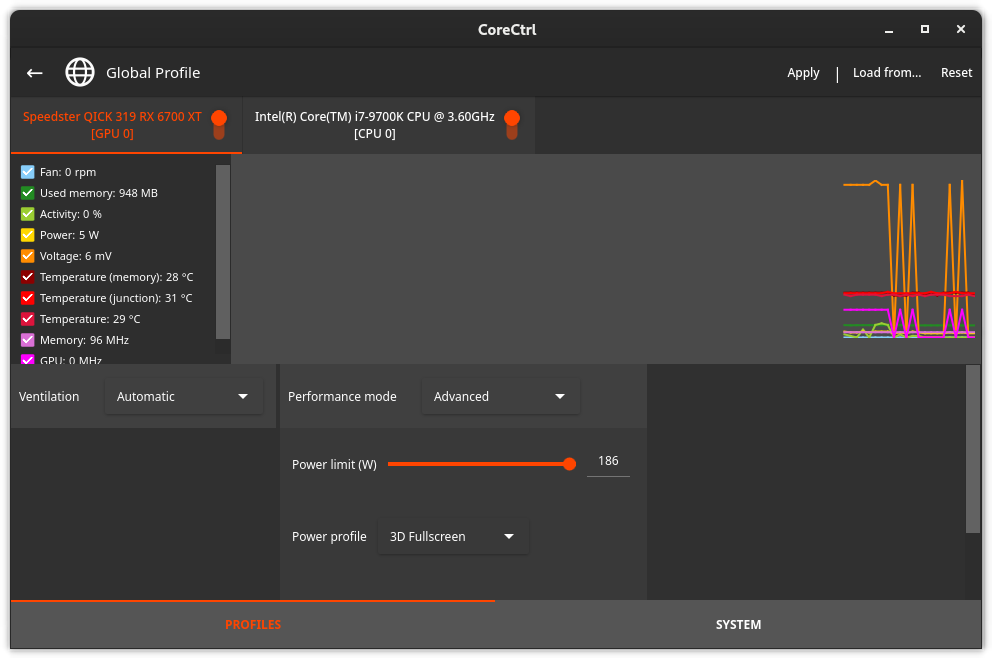
Task: Open the Ventilation Automatic dropdown
Action: point(183,397)
